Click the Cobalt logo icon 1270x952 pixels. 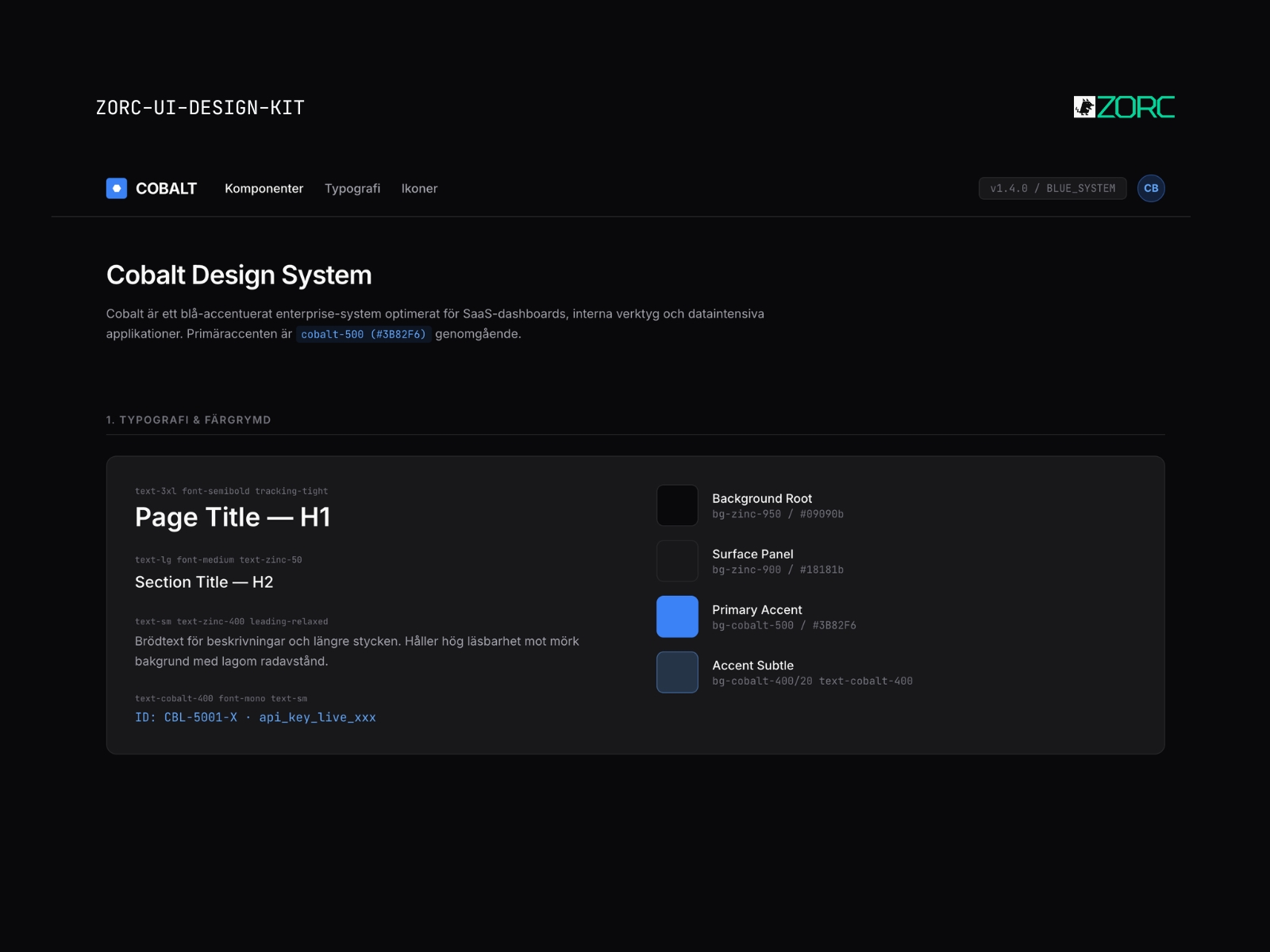117,188
